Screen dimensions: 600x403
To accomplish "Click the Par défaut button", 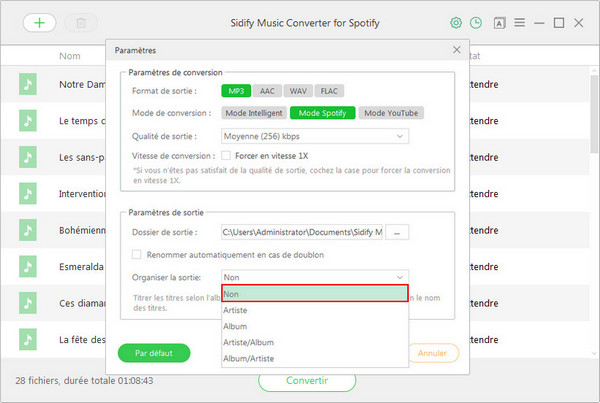I will pos(154,353).
